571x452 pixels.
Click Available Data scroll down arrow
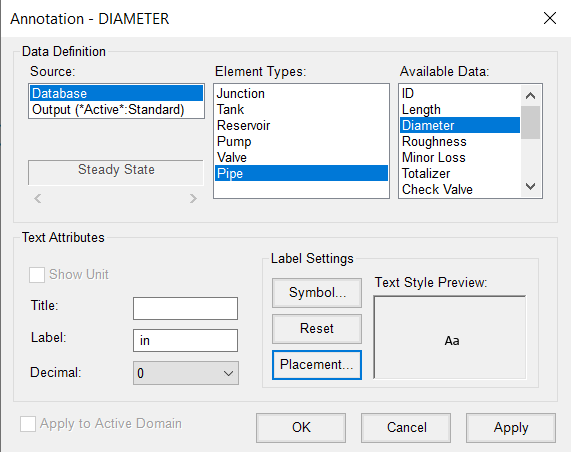pos(531,187)
